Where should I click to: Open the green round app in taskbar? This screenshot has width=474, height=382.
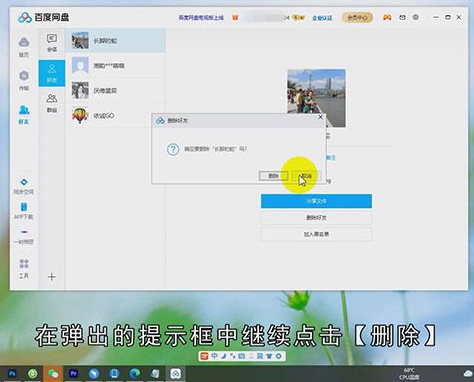coord(32,373)
